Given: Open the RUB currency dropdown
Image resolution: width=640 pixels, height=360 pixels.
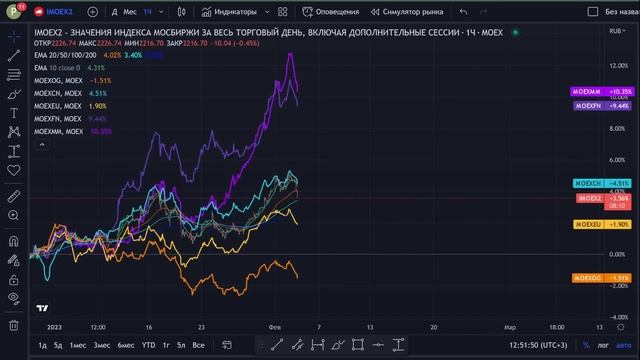Looking at the screenshot, I should 617,31.
